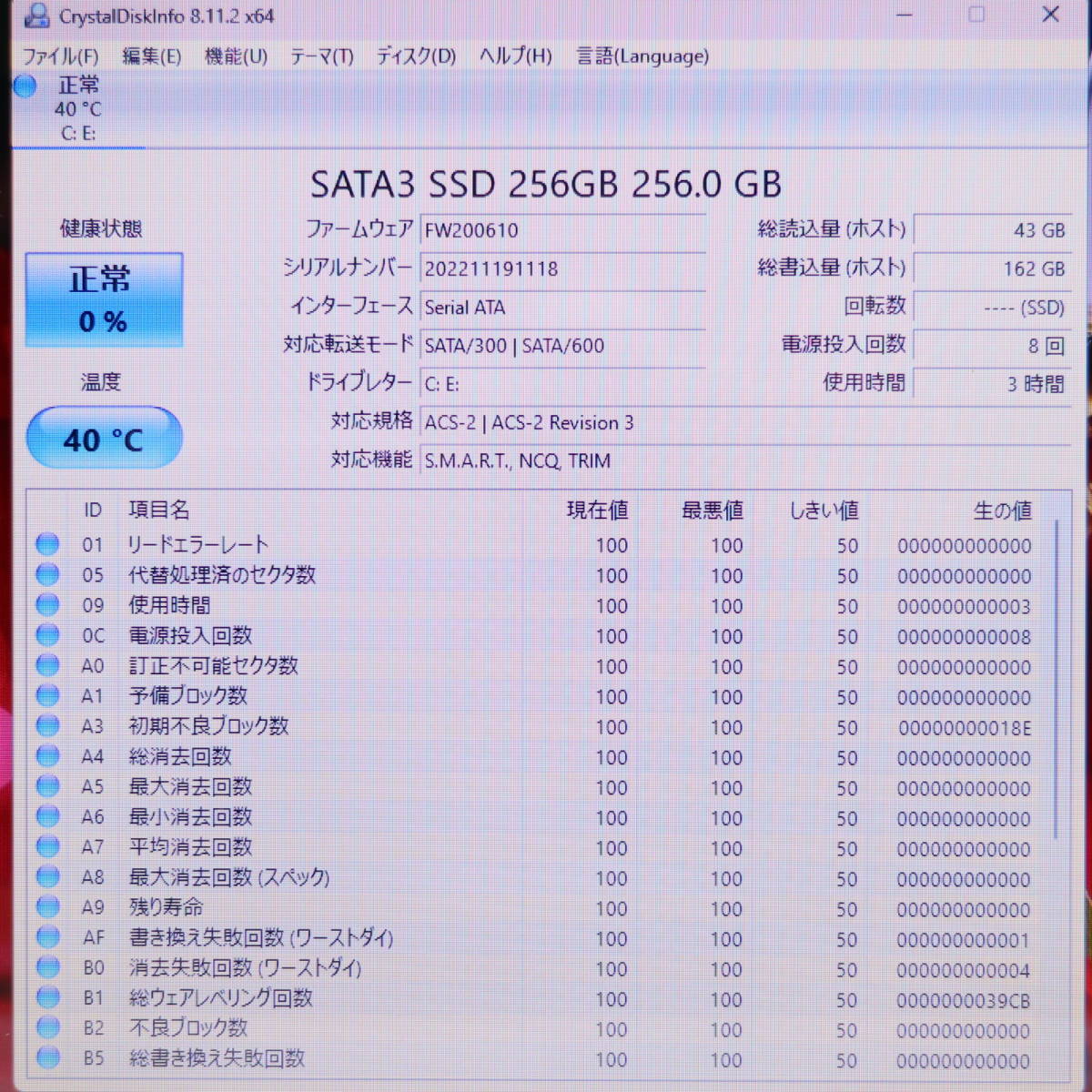Click the disk title SATA3 SSD 256GB 256.0 GB
The image size is (1092, 1092).
tap(546, 185)
